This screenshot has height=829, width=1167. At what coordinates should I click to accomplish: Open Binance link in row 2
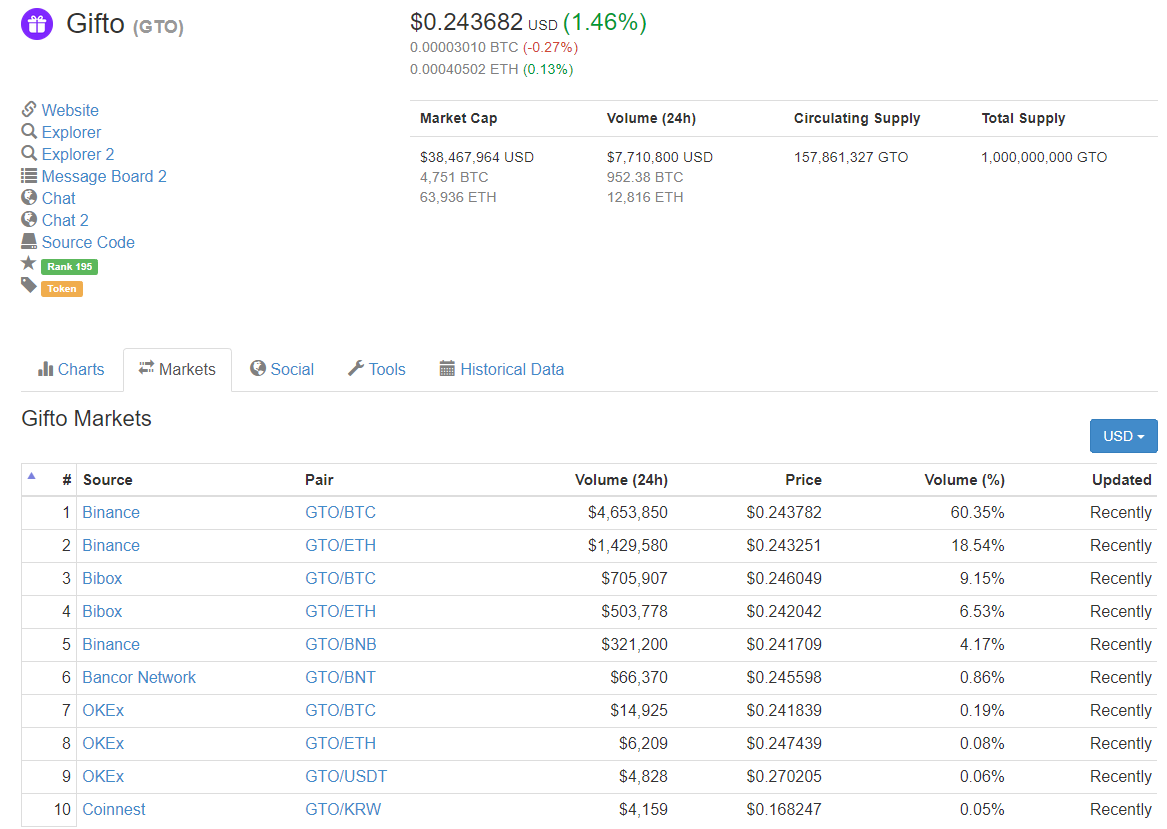tap(111, 545)
